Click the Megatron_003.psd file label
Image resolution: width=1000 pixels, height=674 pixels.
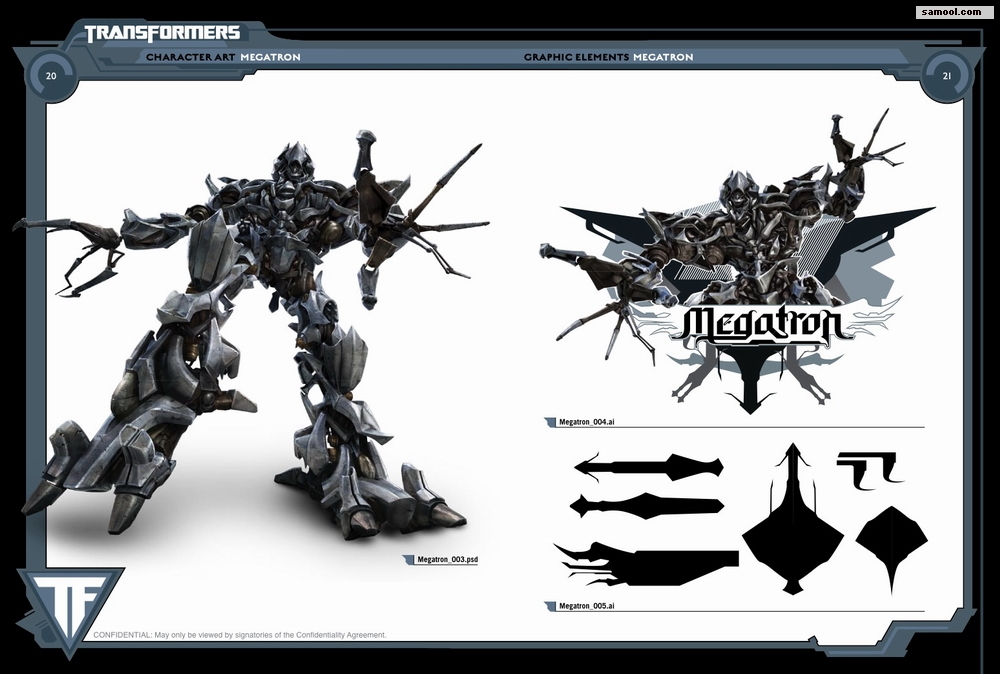point(447,560)
